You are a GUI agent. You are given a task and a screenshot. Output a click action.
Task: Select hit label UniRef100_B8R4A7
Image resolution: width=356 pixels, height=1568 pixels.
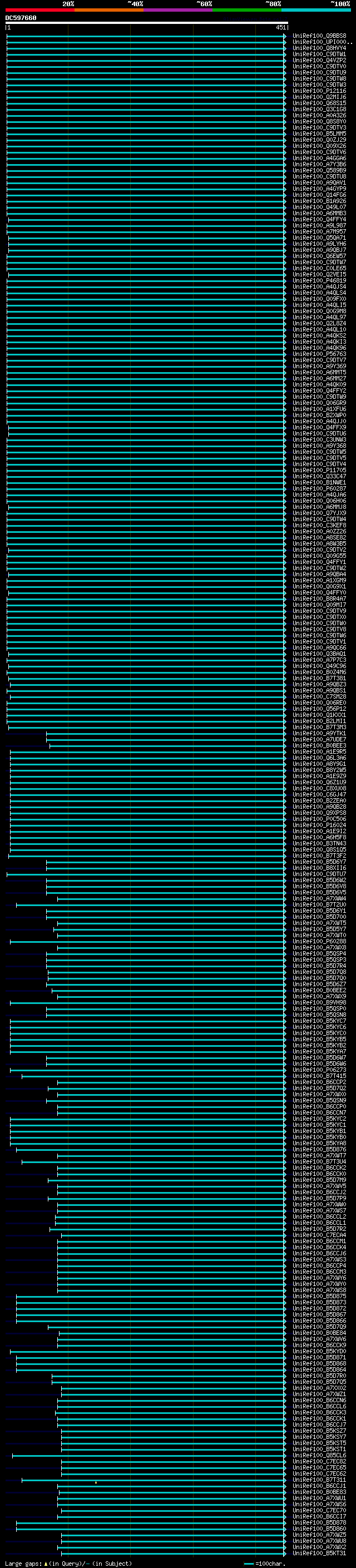(x=319, y=599)
